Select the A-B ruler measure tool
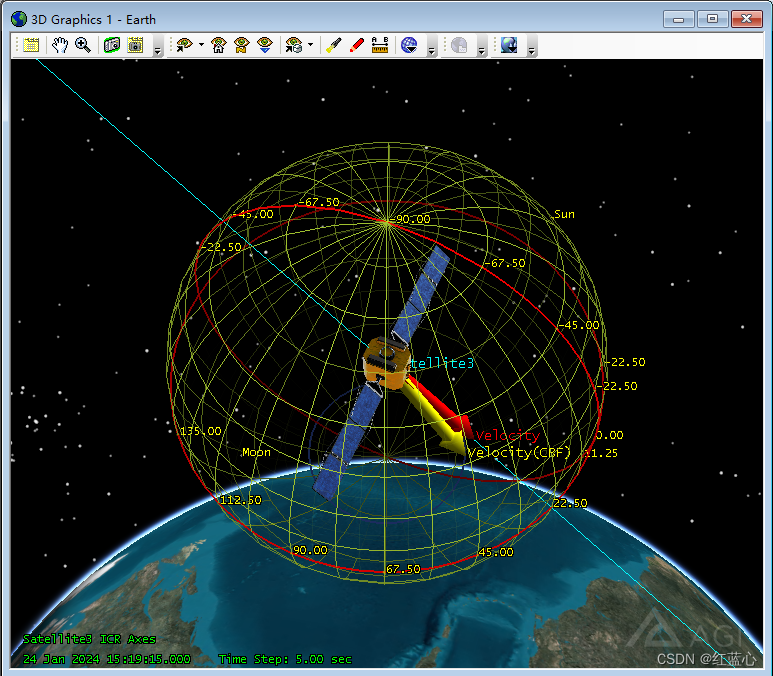The height and width of the screenshot is (676, 773). click(x=380, y=45)
